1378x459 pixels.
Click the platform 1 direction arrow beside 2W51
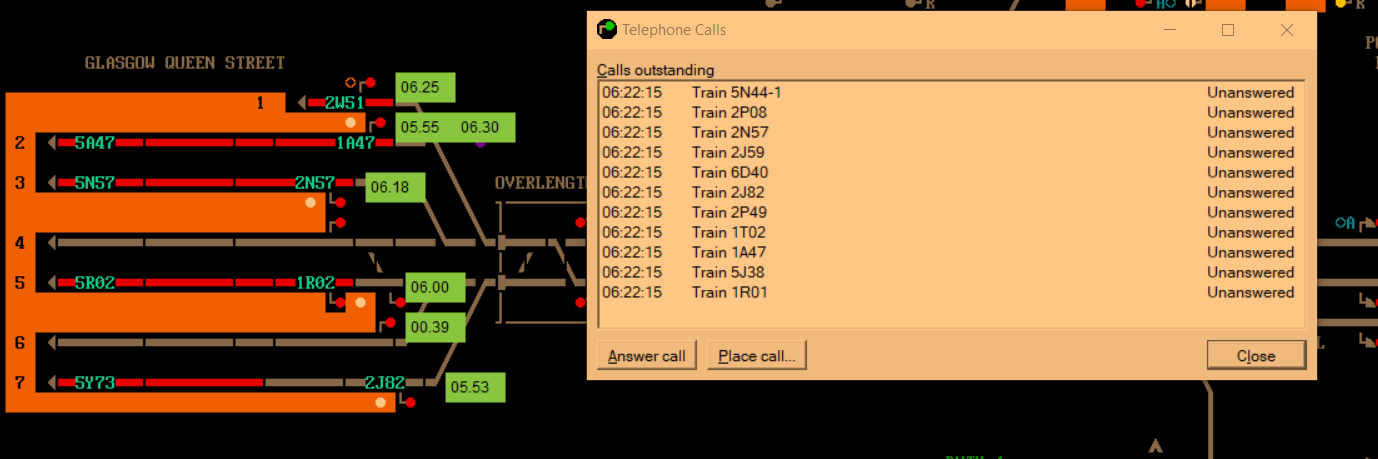pyautogui.click(x=302, y=103)
